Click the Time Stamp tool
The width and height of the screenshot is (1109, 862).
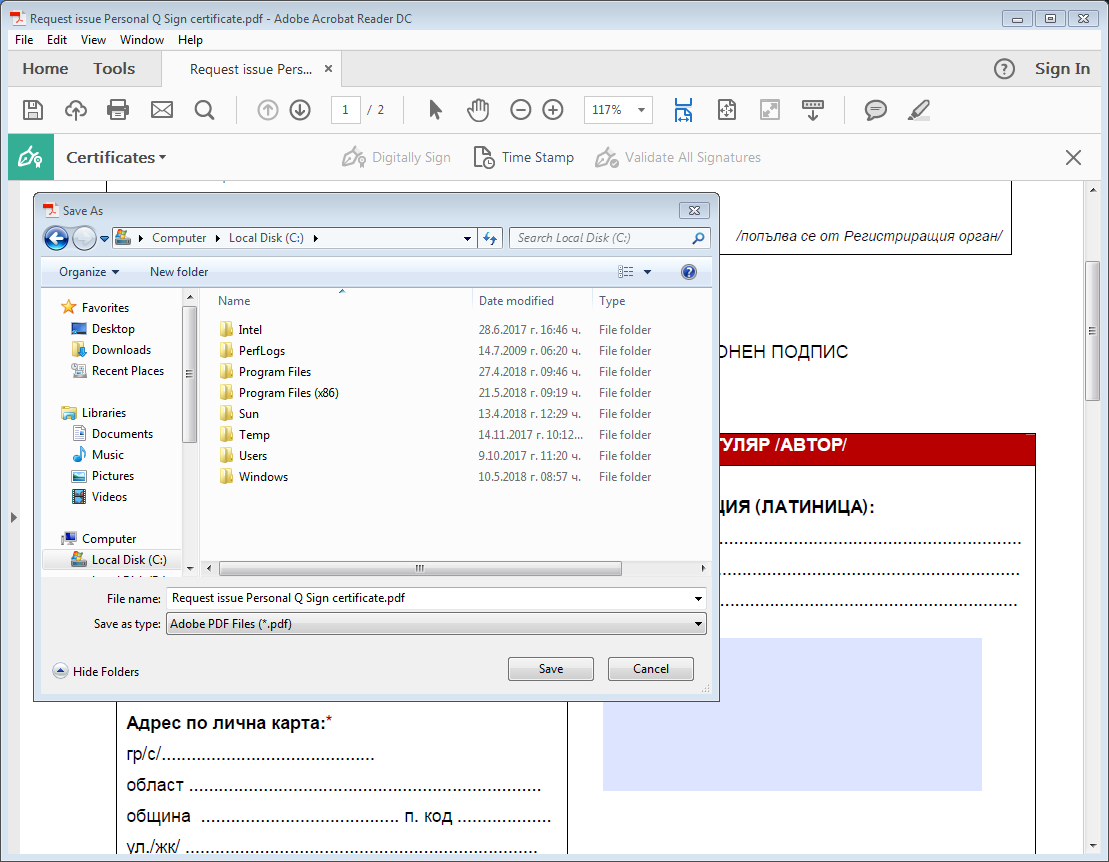(523, 157)
